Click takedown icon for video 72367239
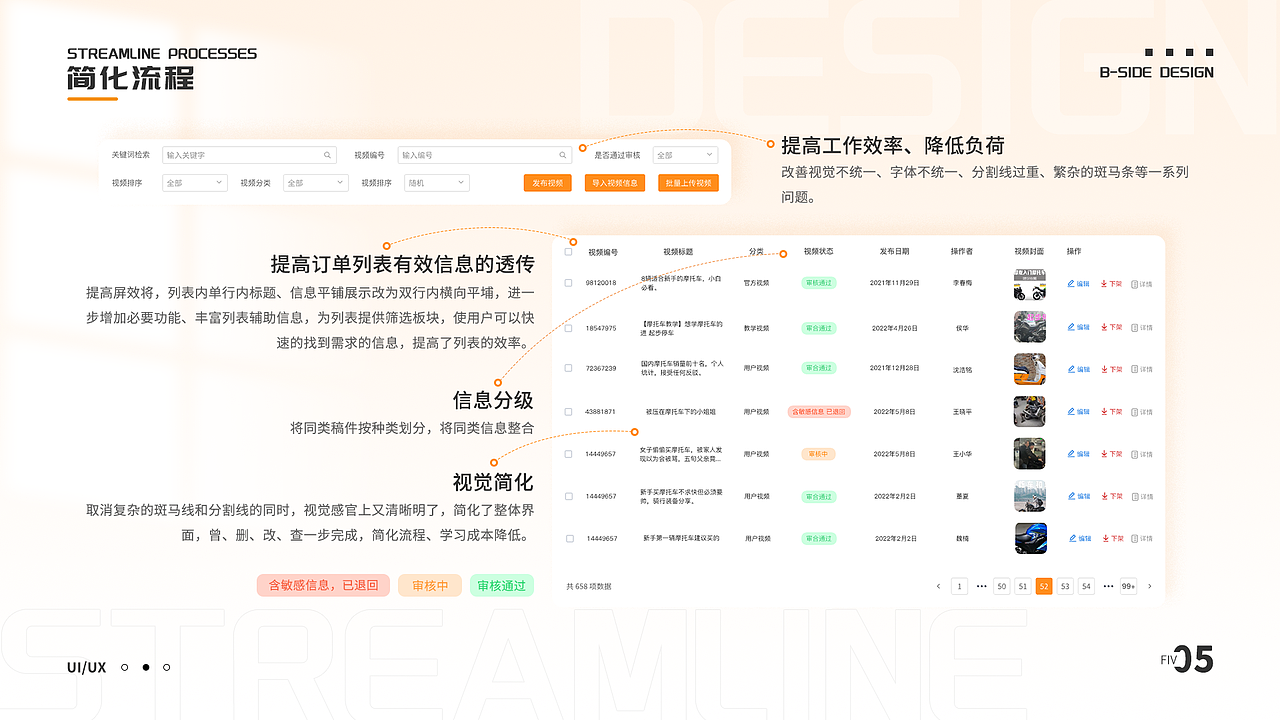Image resolution: width=1280 pixels, height=720 pixels. tap(1104, 369)
